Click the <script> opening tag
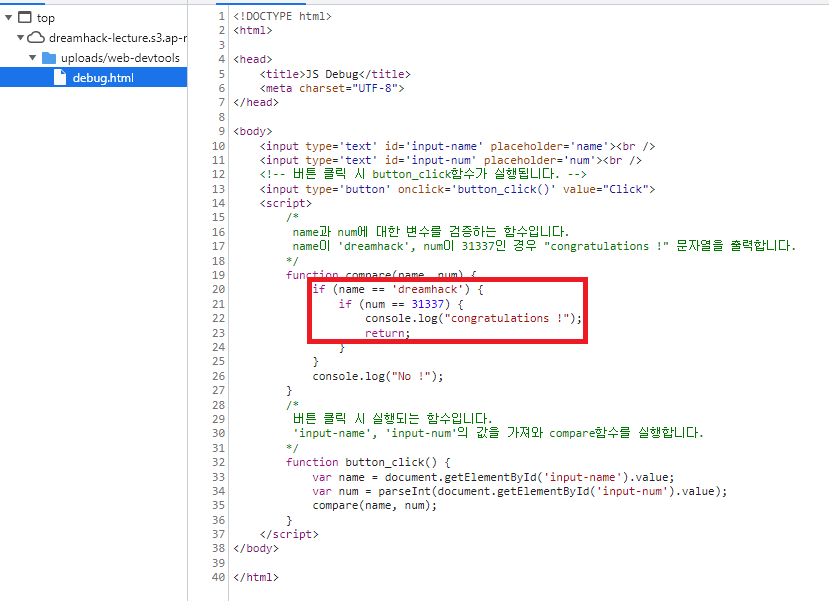 tap(285, 203)
